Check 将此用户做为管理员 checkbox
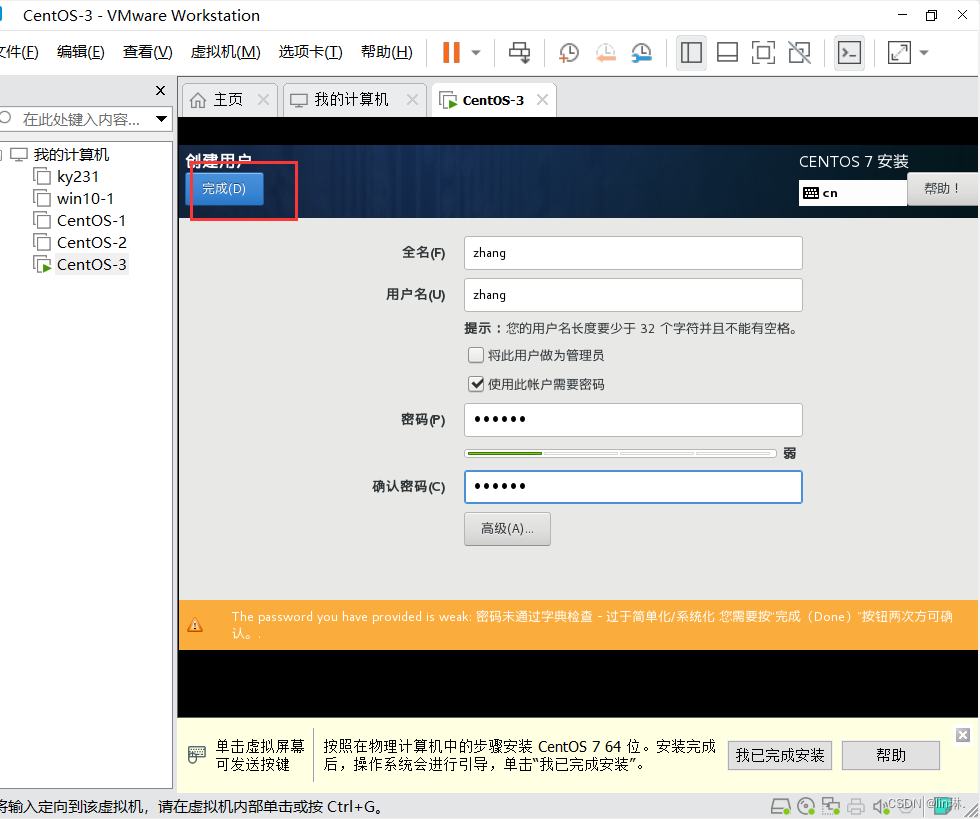 [476, 355]
